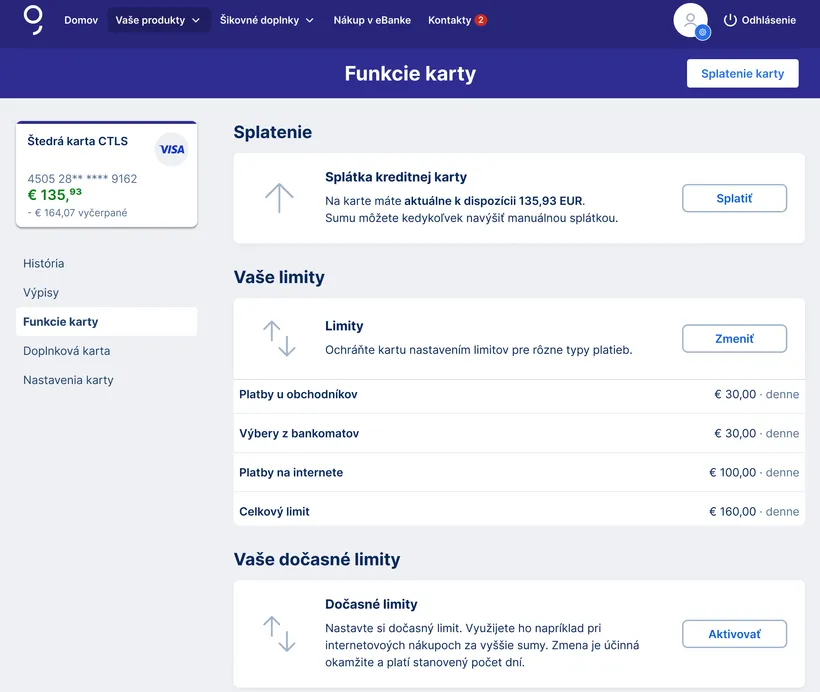Click the Platby na internete limit row
The height and width of the screenshot is (692, 820).
[518, 472]
